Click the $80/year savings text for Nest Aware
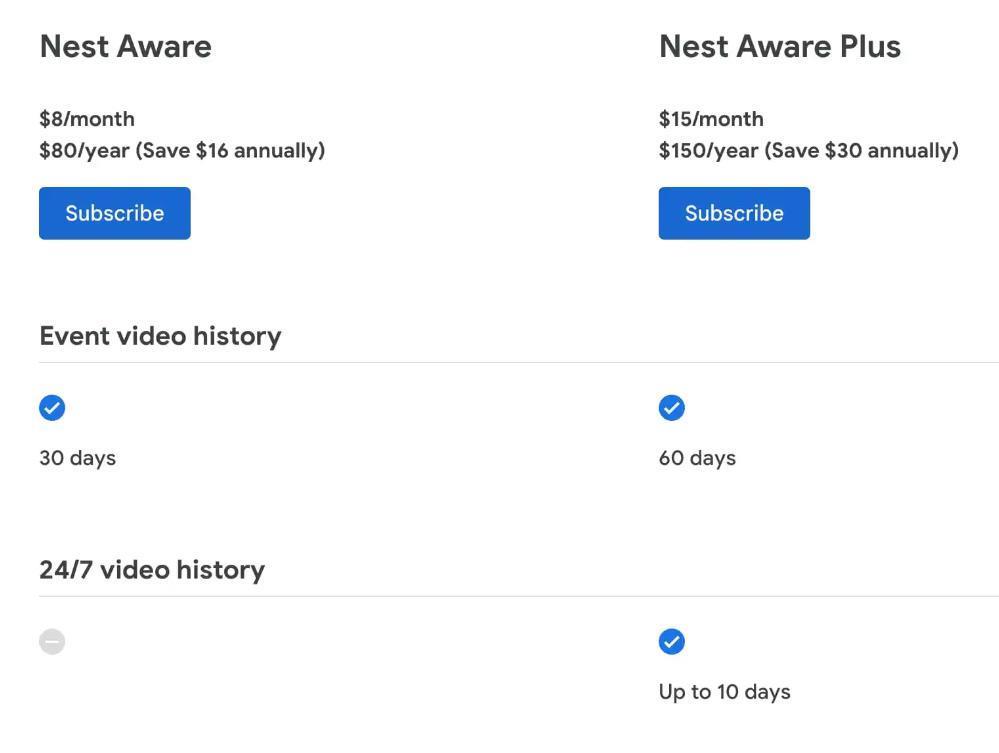This screenshot has width=999, height=753. 182,150
